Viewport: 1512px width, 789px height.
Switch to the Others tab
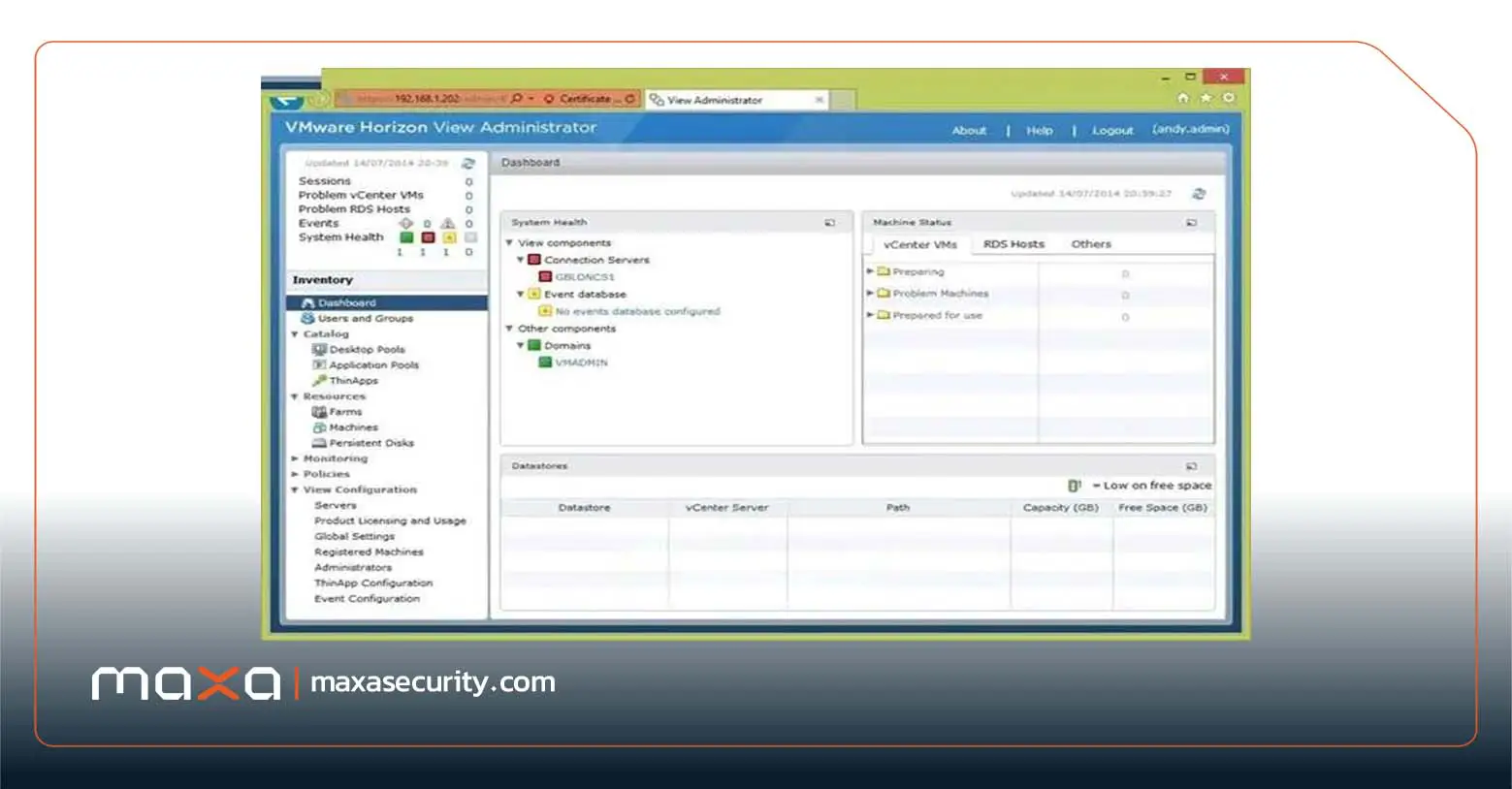pyautogui.click(x=1091, y=244)
